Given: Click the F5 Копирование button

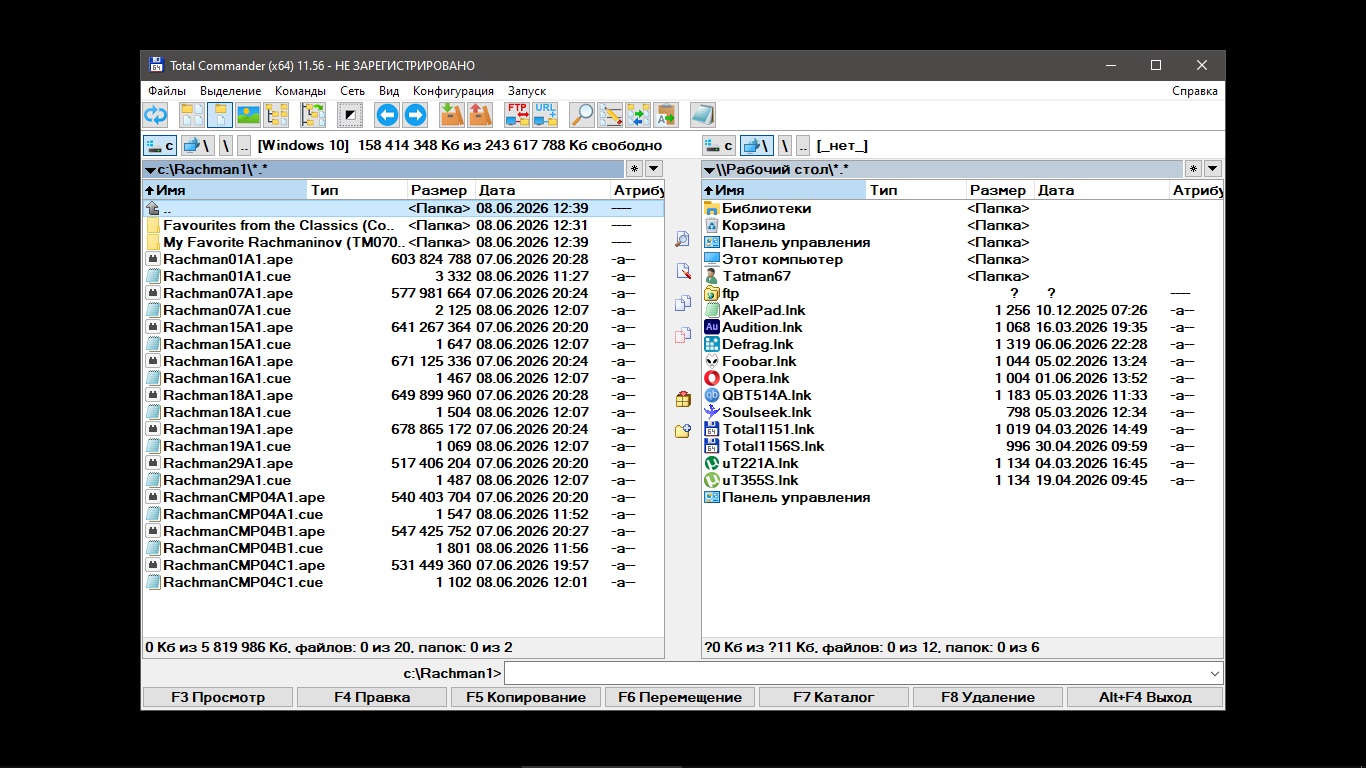Looking at the screenshot, I should 526,697.
